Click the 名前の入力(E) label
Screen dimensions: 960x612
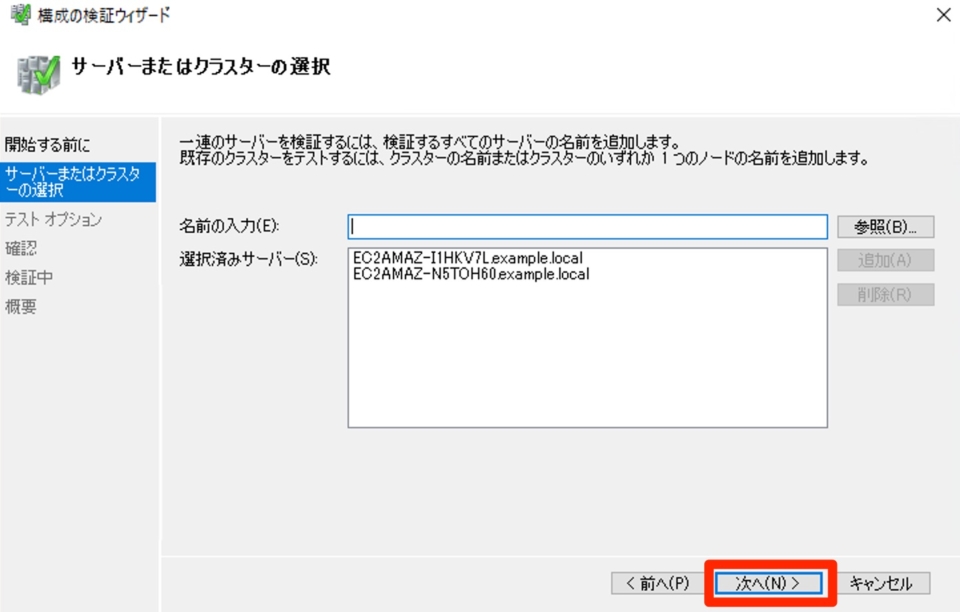pyautogui.click(x=229, y=226)
